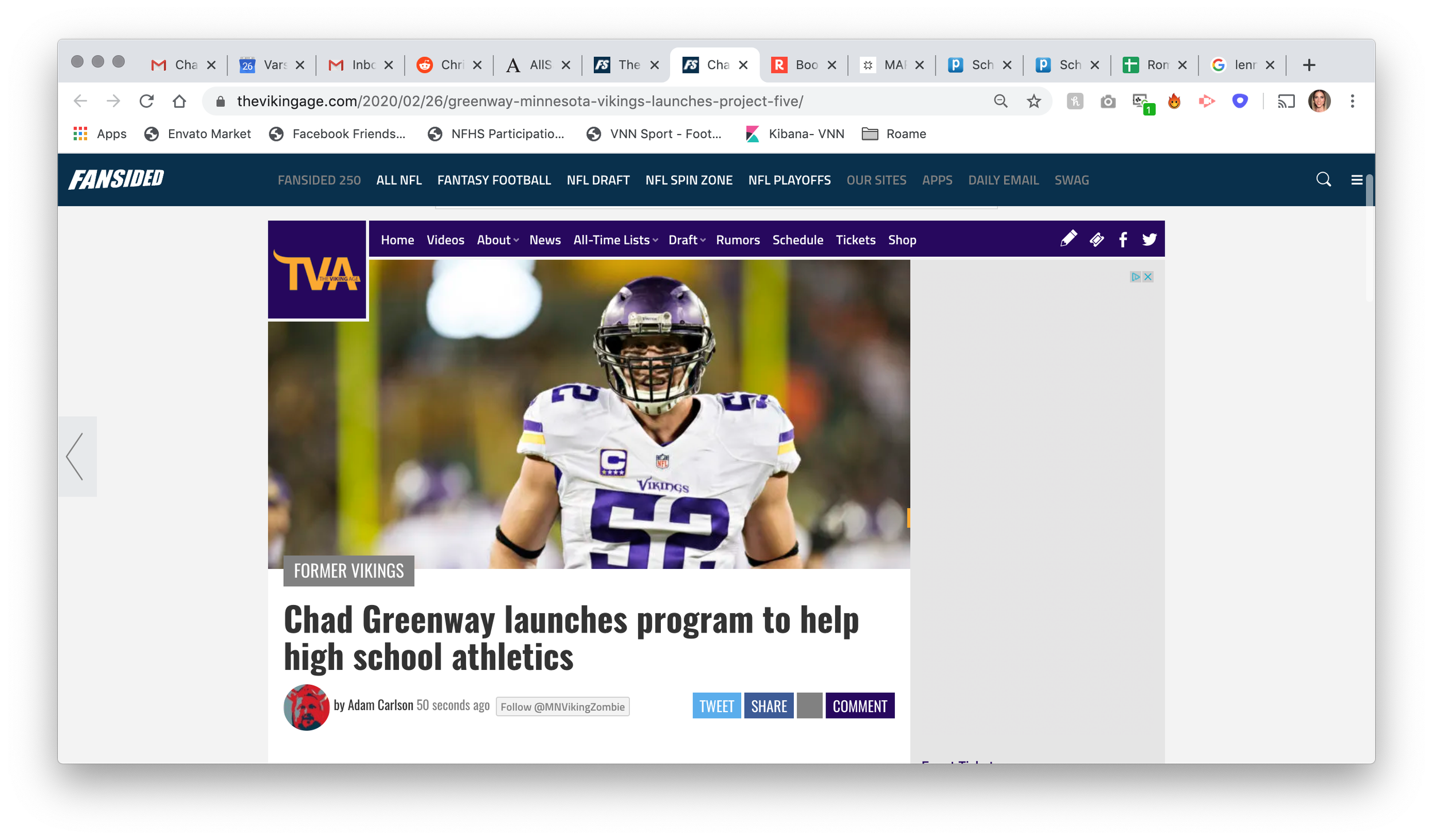Screen dimensions: 1433x840
Task: Click the COMMENT button
Action: pos(860,705)
